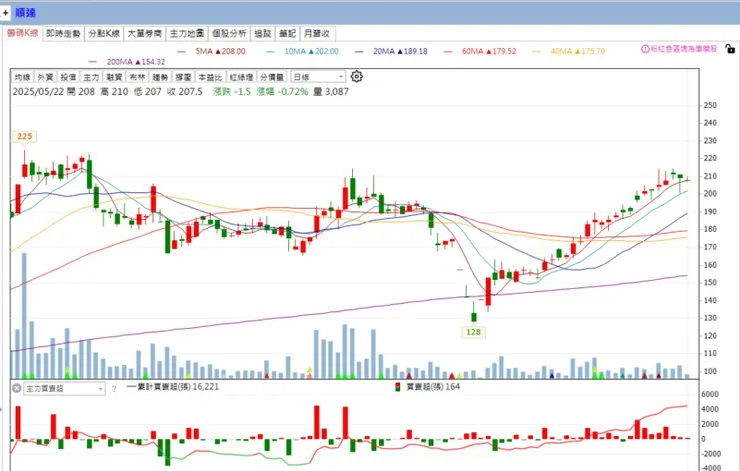This screenshot has height=471, width=740.
Task: Expand the 日線 period dropdown
Action: pyautogui.click(x=318, y=77)
